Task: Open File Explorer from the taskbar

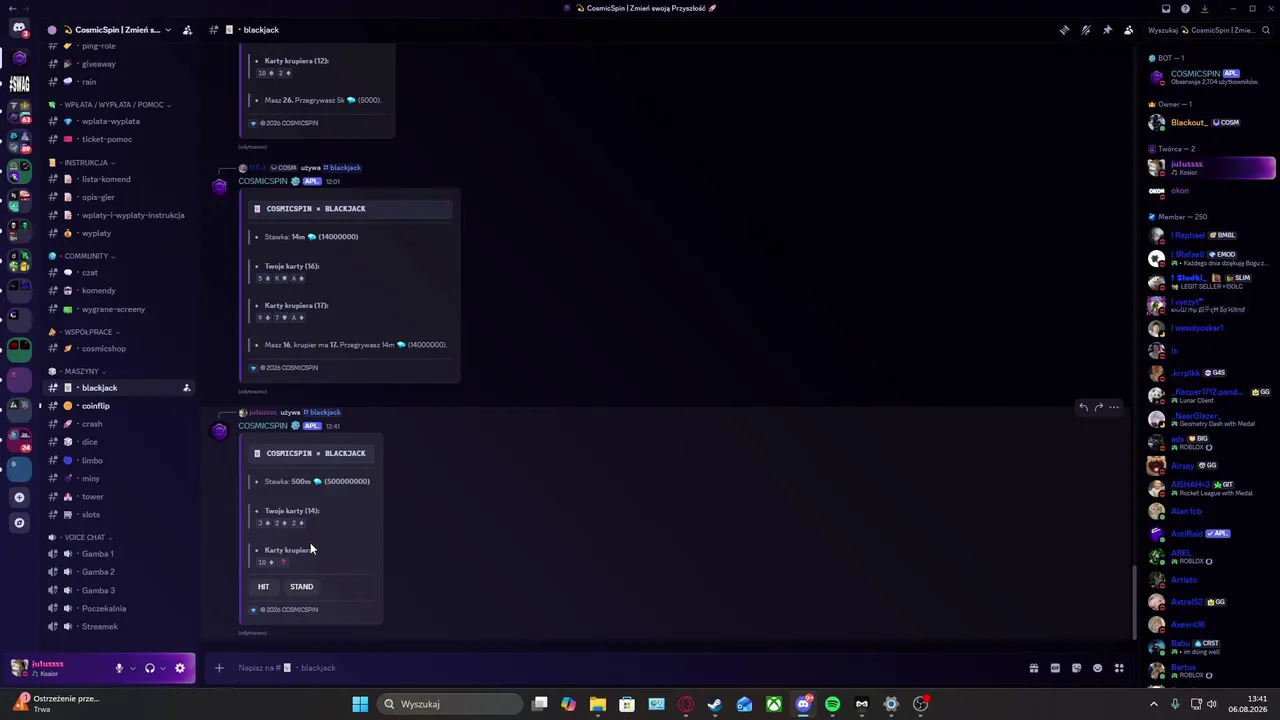Action: point(597,704)
